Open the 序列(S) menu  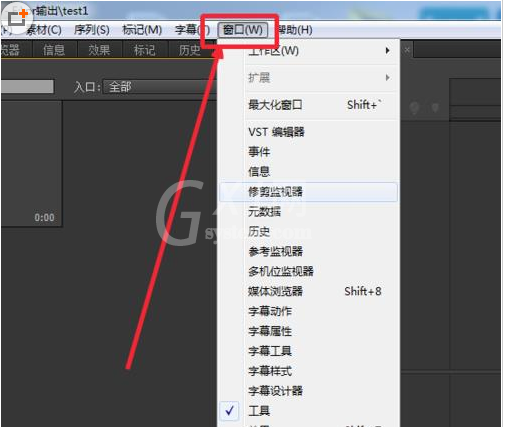tap(92, 30)
